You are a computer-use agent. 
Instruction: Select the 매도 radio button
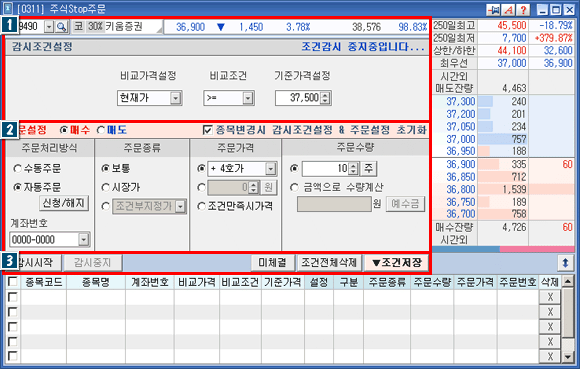point(101,130)
